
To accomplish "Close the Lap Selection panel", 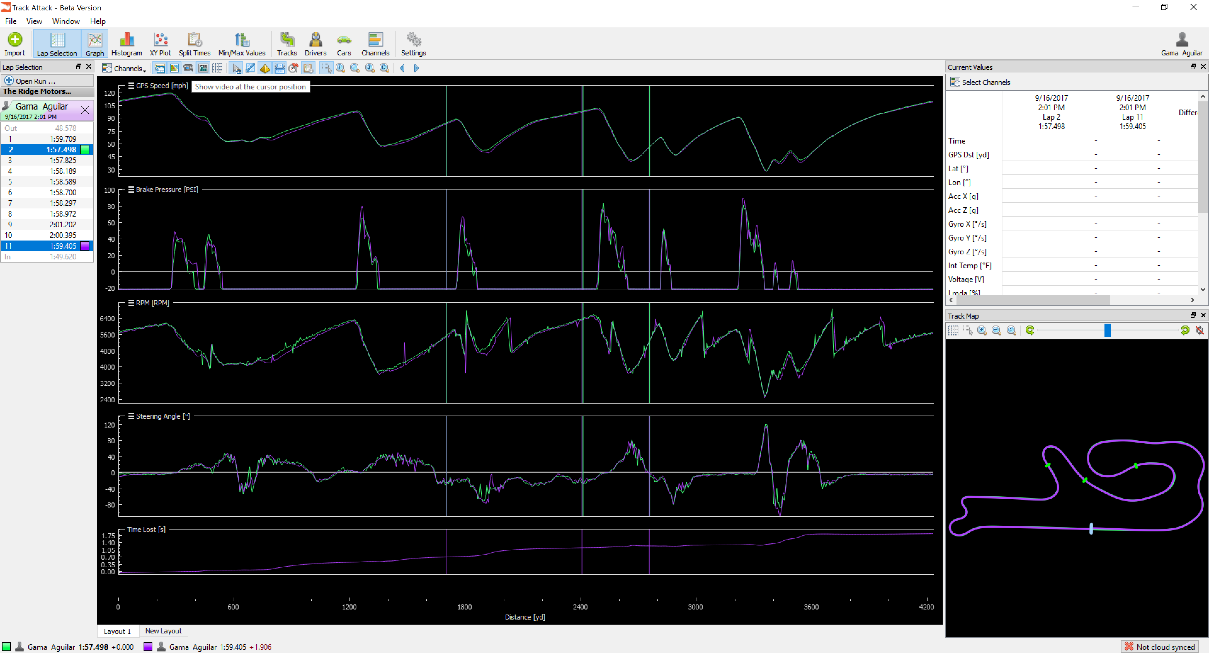I will click(89, 66).
